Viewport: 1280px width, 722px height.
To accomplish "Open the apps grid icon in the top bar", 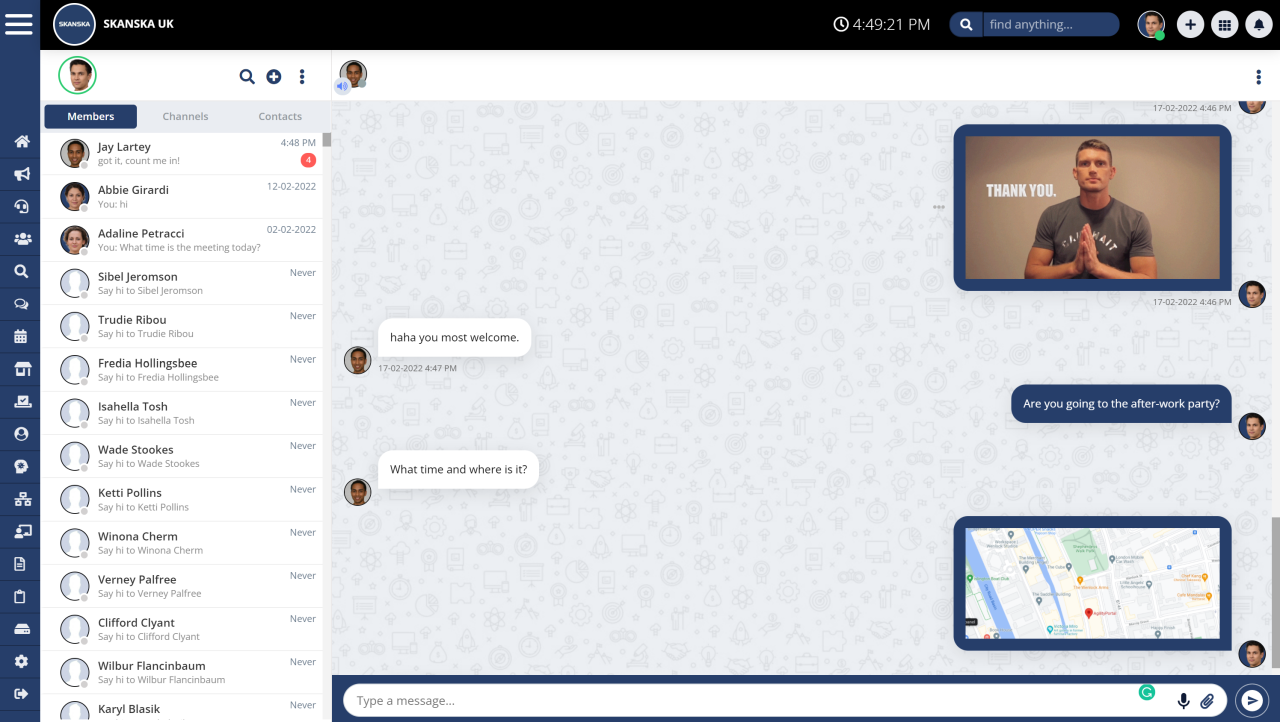I will (x=1224, y=23).
